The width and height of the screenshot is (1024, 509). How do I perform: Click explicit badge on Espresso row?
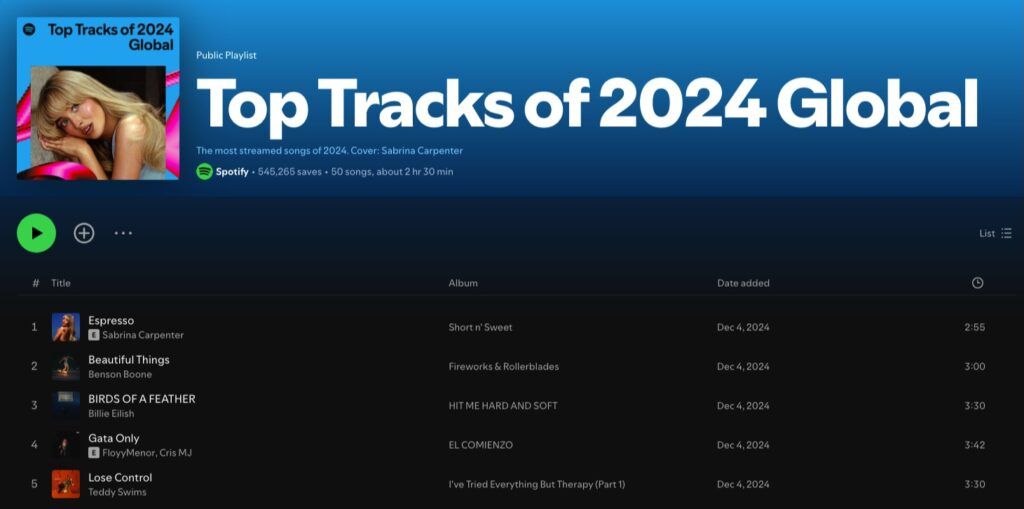pos(93,335)
